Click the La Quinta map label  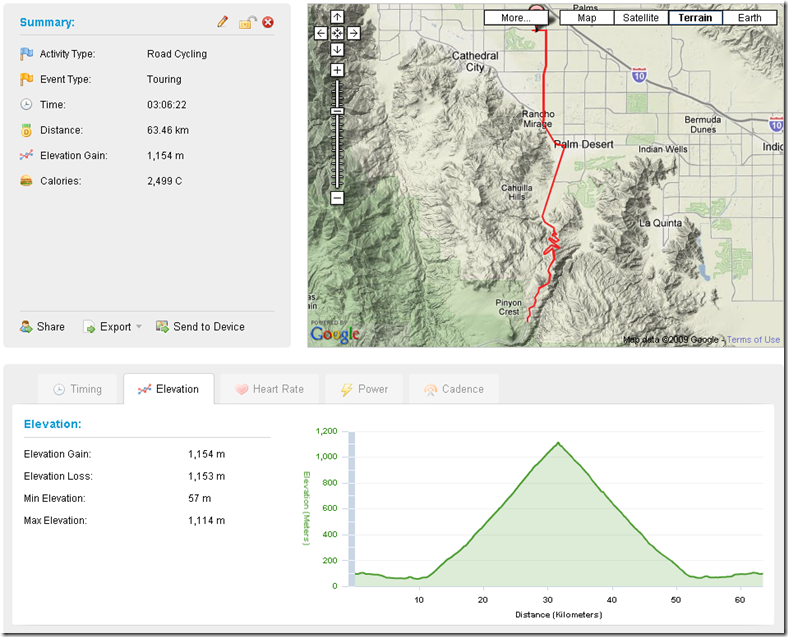pyautogui.click(x=660, y=223)
